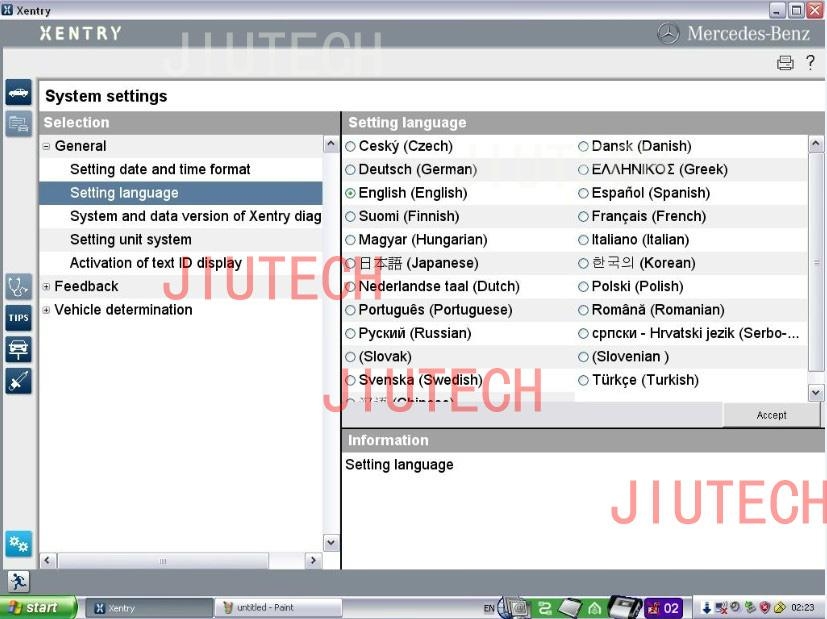Viewport: 827px width, 619px height.
Task: Click the Accept button
Action: pos(772,415)
